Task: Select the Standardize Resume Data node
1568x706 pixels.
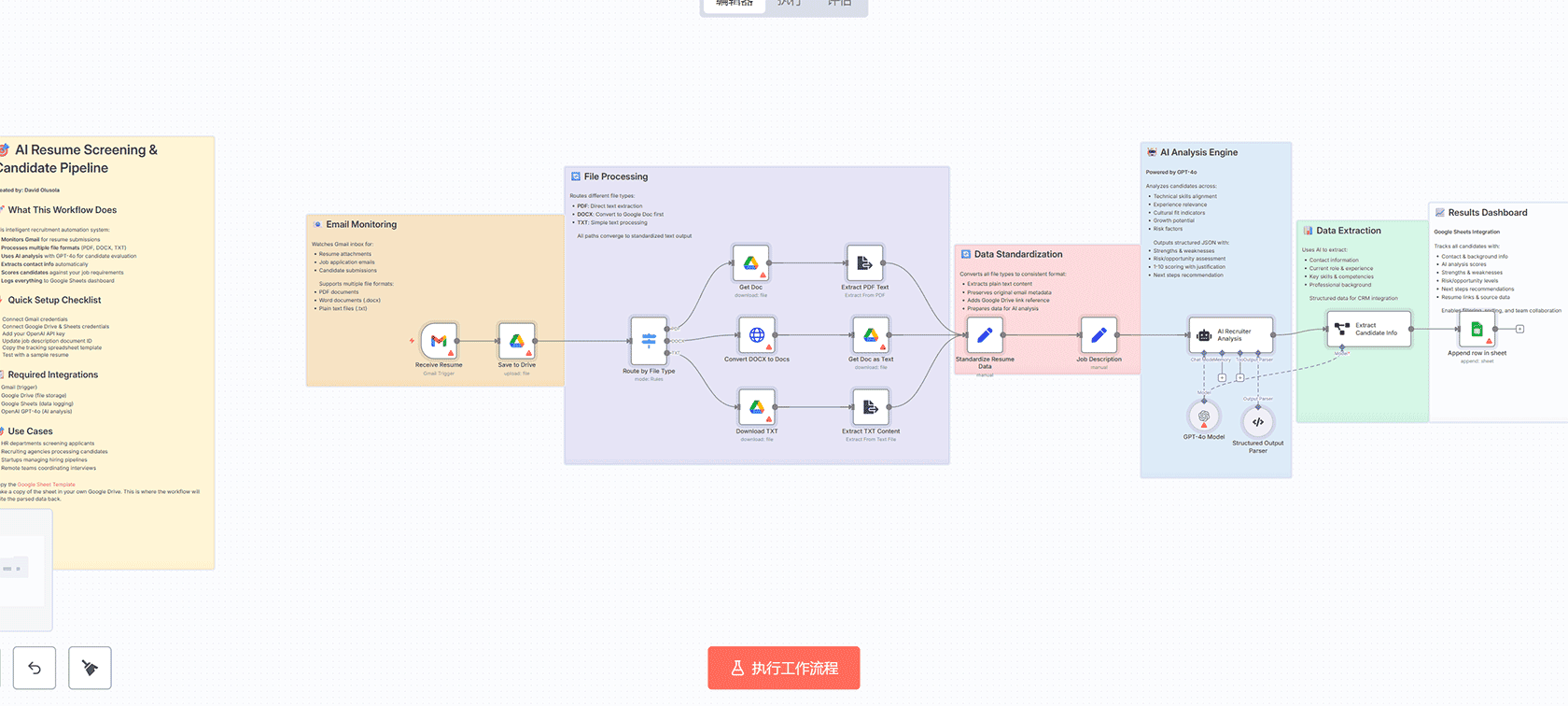Action: (x=985, y=335)
